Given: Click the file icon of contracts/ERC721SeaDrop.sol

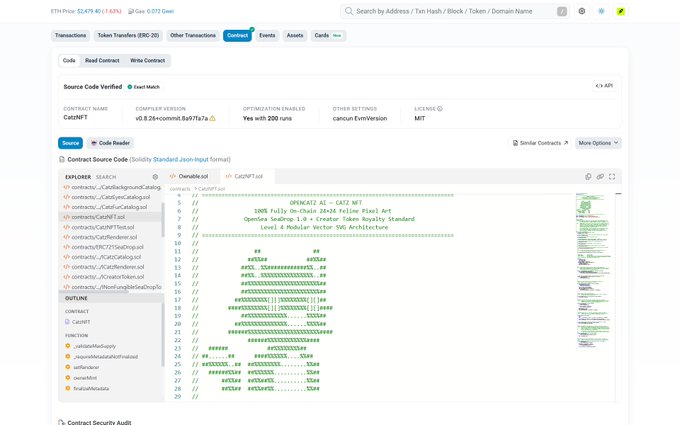Looking at the screenshot, I should click(x=67, y=247).
